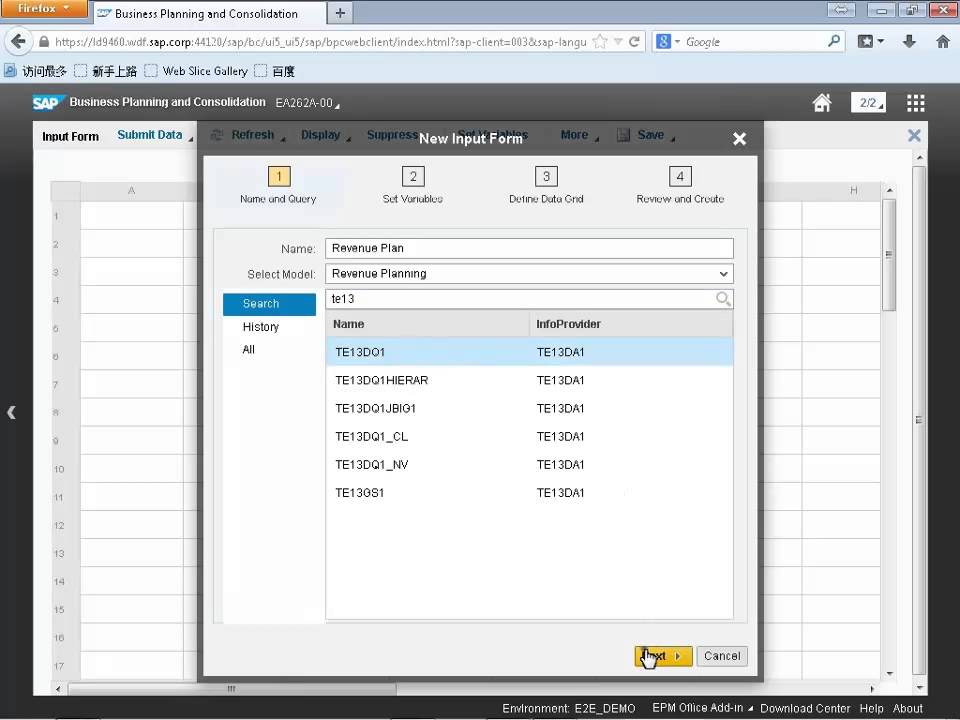
Task: Close the New Input Form dialog
Action: pos(740,138)
